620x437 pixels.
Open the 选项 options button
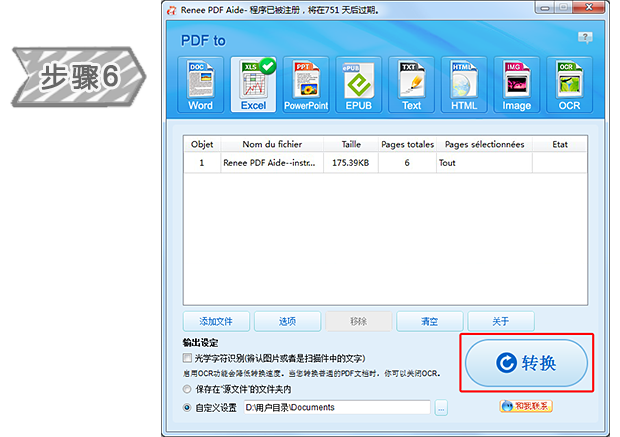point(287,321)
